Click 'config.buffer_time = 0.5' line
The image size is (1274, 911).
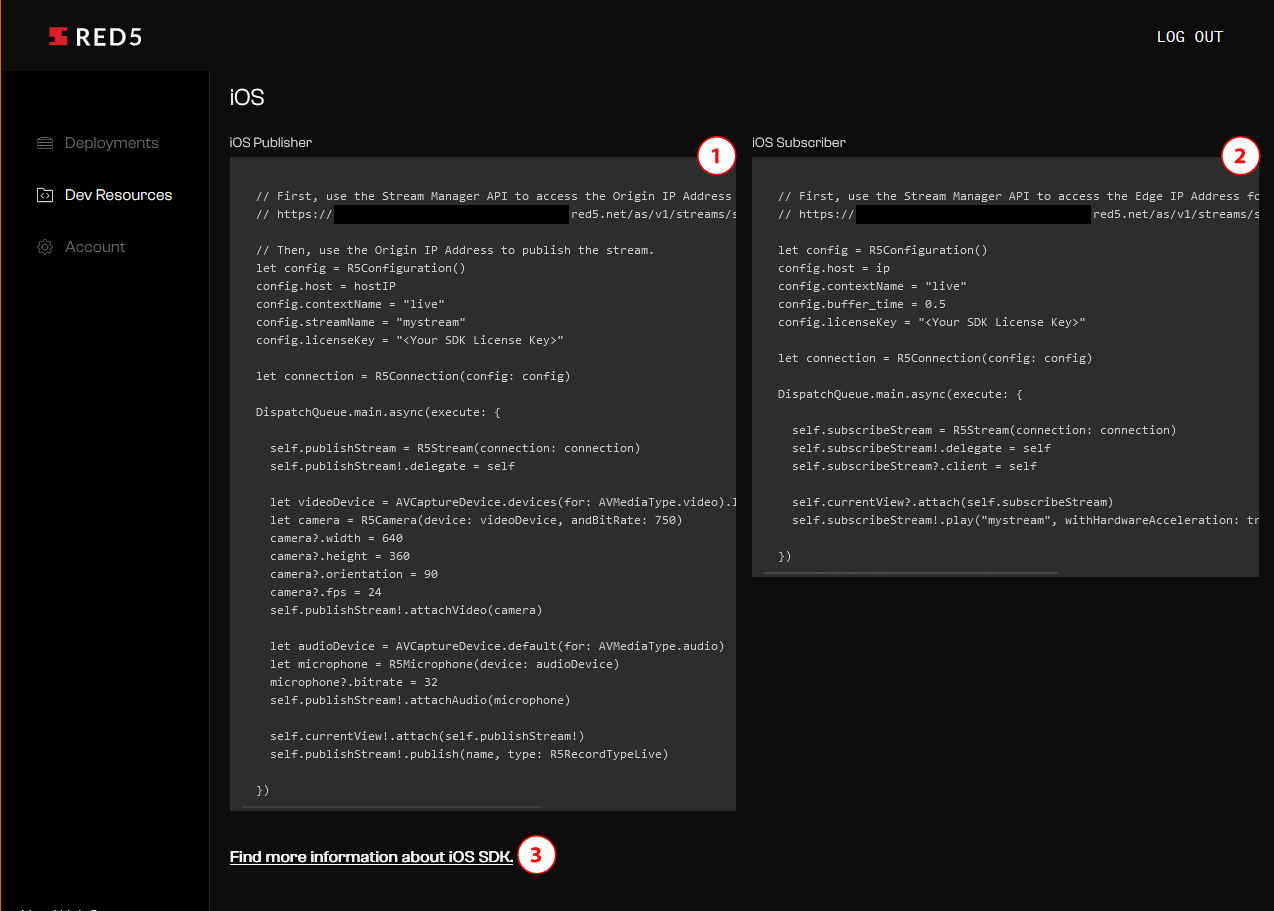[862, 304]
